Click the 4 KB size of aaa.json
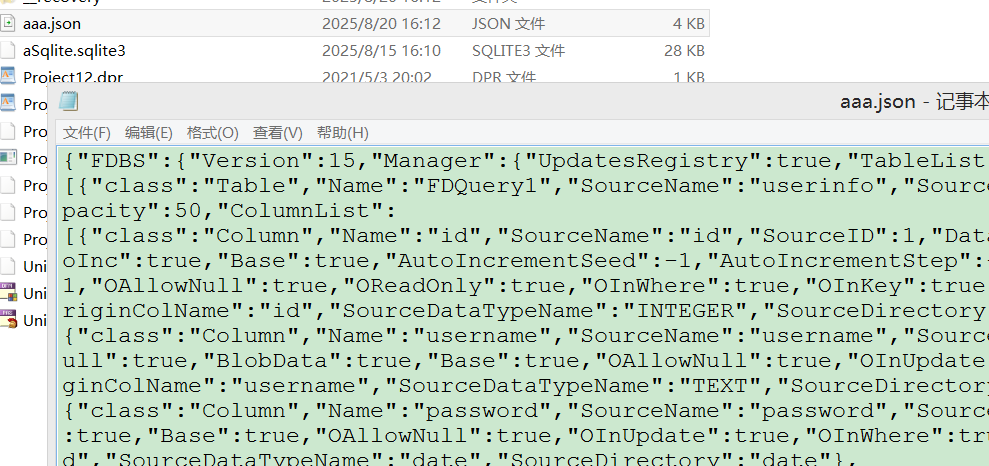Screen dimensions: 989x466 (689, 24)
